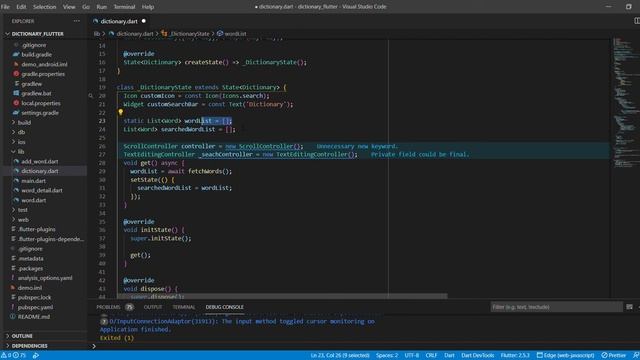Focus the debug console filter field
Viewport: 640px width, 360px height.
point(556,307)
